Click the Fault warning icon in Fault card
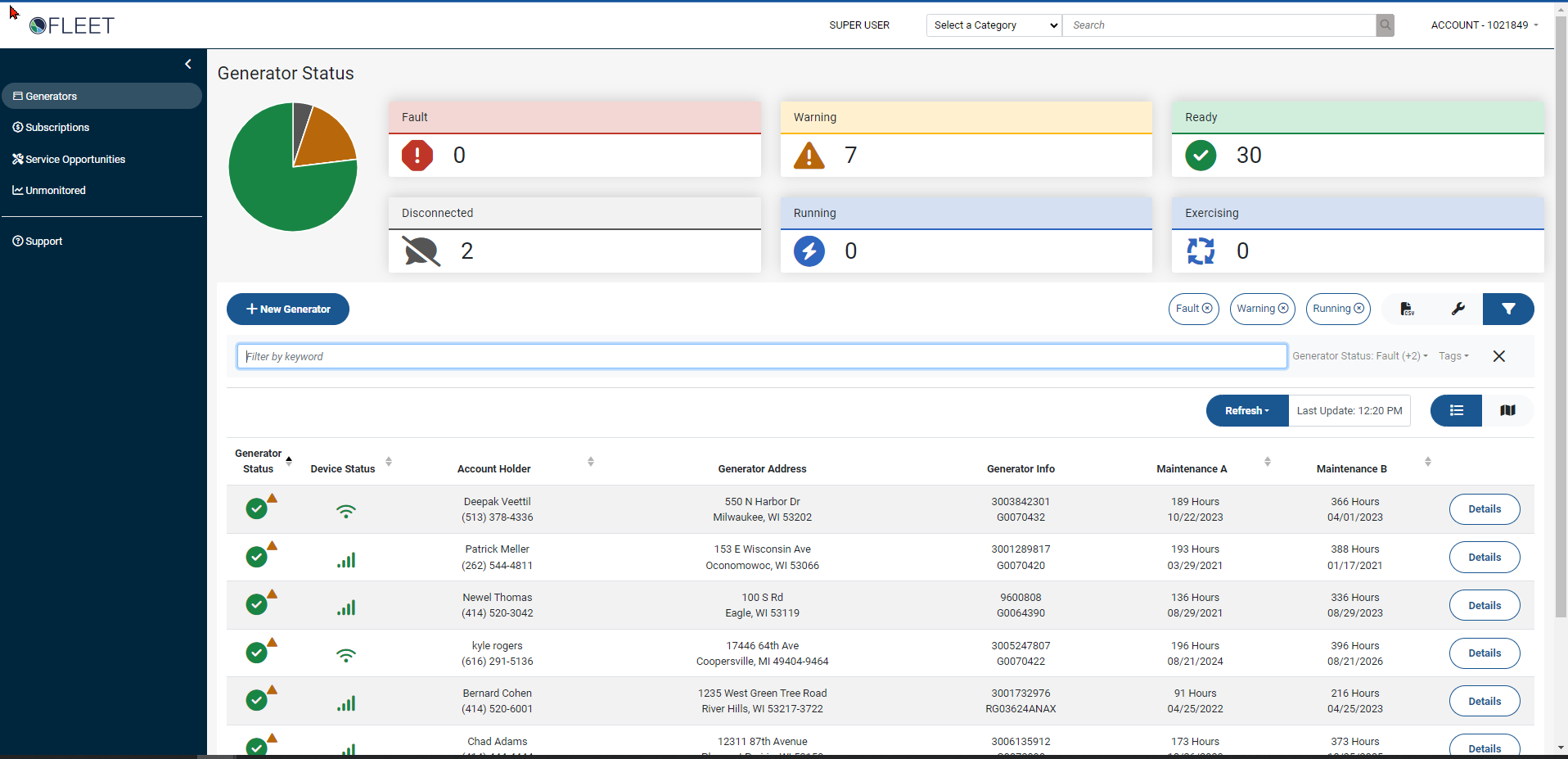 coord(417,155)
